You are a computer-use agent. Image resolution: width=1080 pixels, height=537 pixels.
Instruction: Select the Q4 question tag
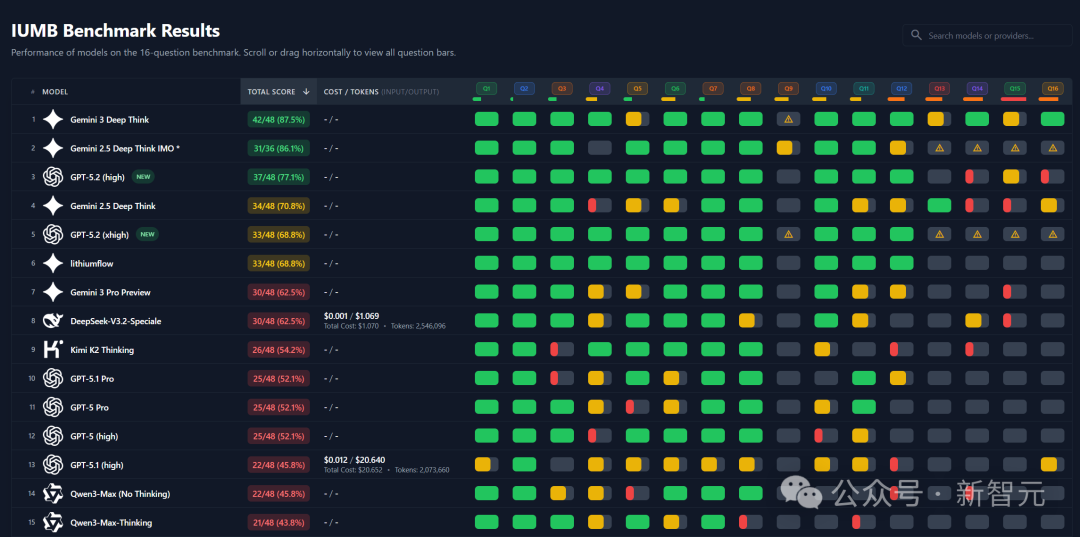point(599,89)
